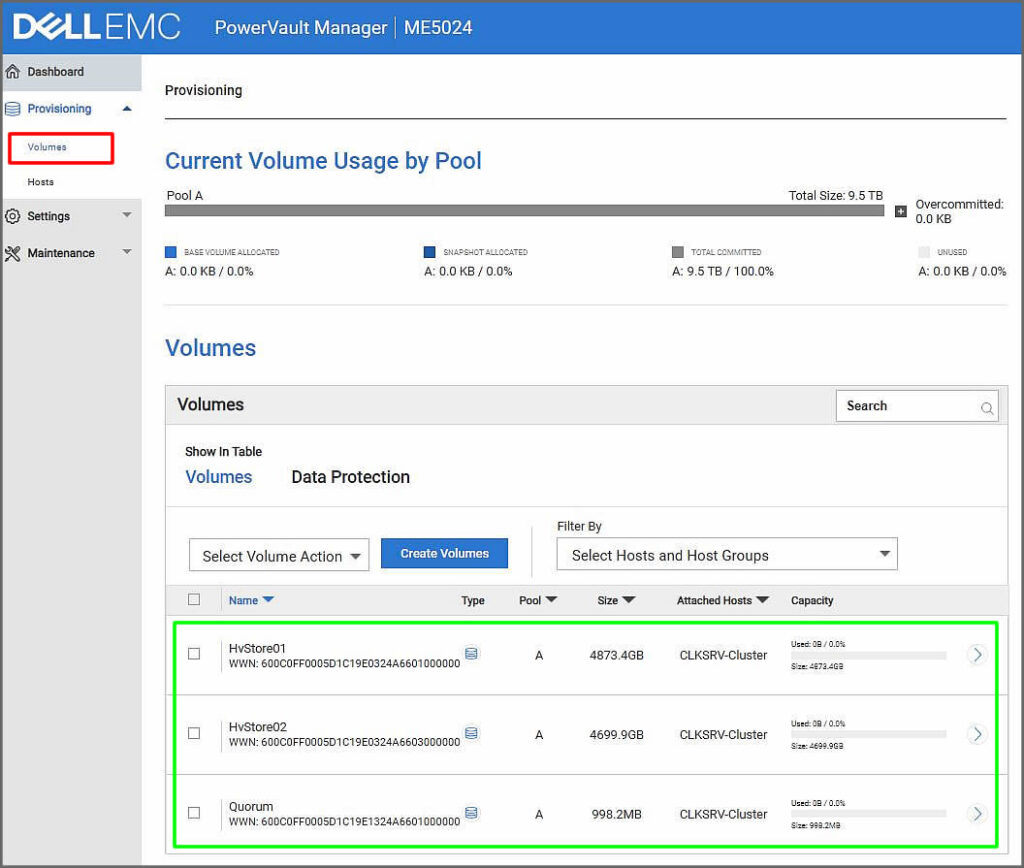Viewport: 1024px width, 868px height.
Task: Click the plus icon beside Pool A bar
Action: pyautogui.click(x=901, y=211)
